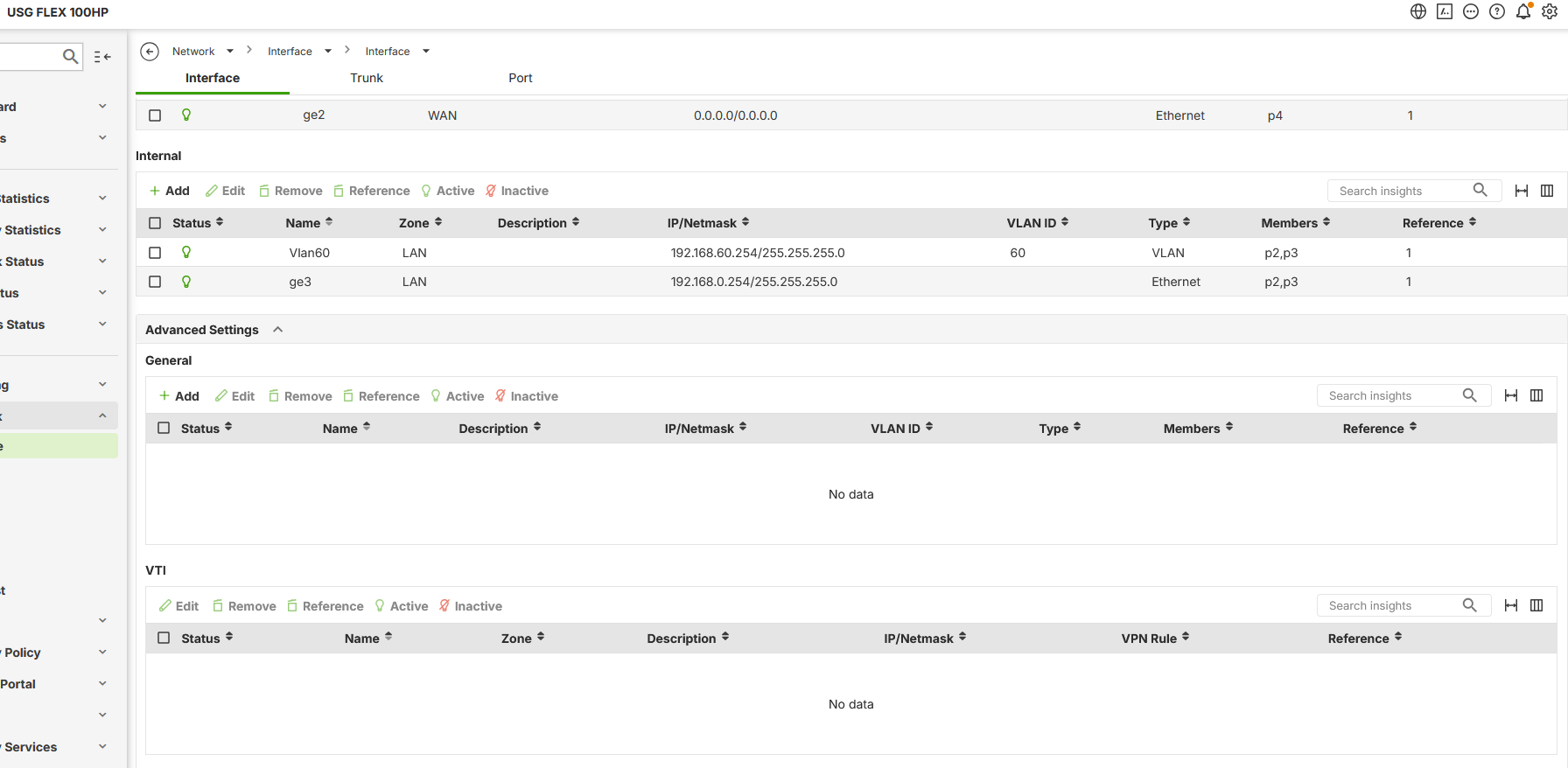Viewport: 1568px width, 768px height.
Task: Toggle the General table select-all checkbox
Action: 164,428
